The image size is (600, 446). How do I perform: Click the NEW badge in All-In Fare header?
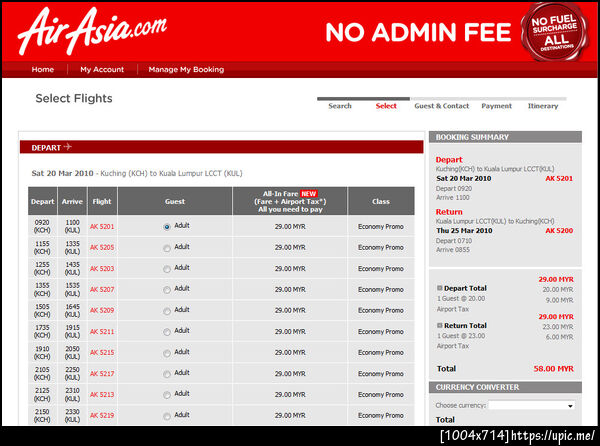click(308, 194)
